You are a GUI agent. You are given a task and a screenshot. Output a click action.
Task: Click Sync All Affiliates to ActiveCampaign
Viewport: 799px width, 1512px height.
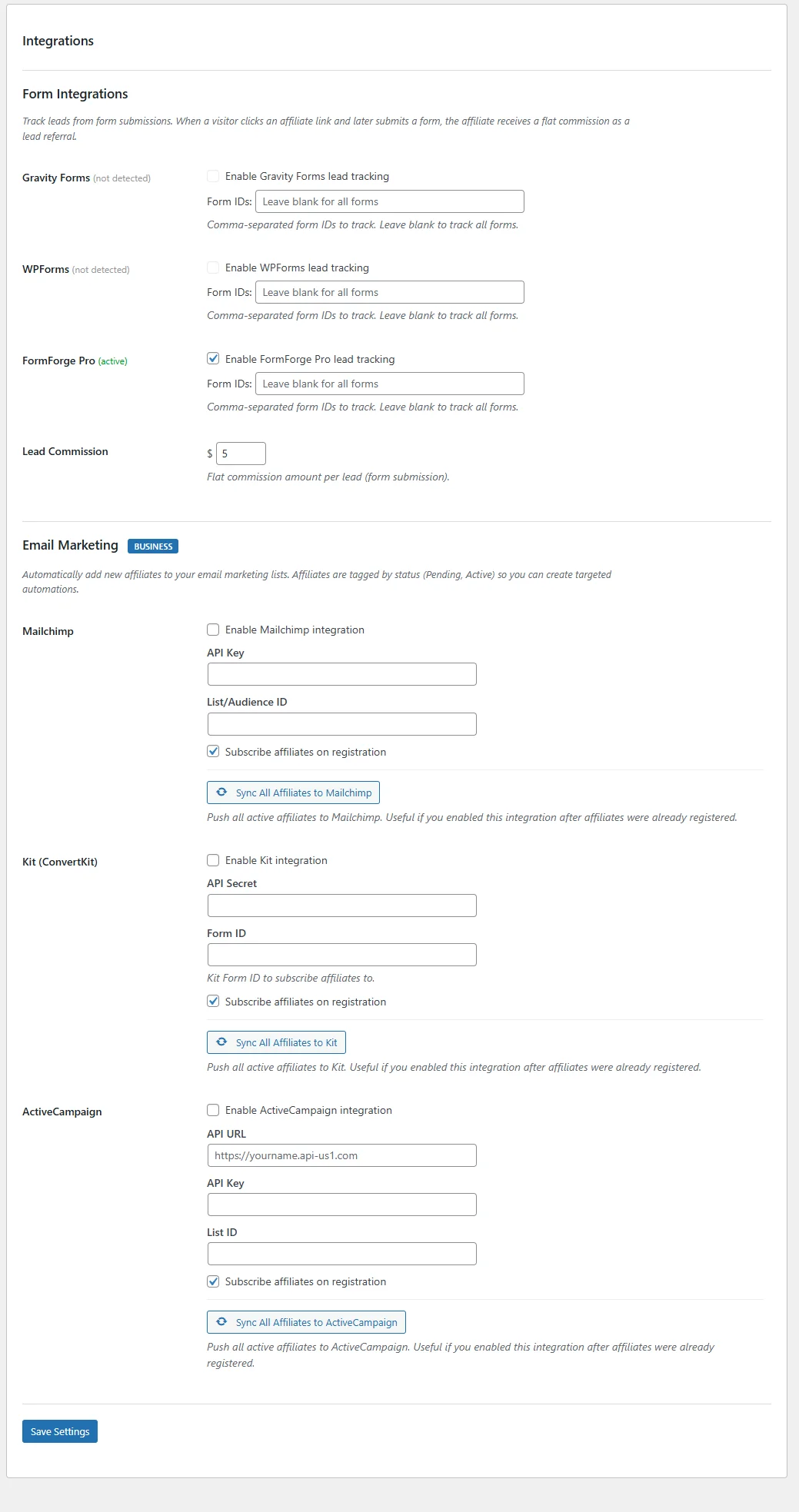coord(306,1322)
